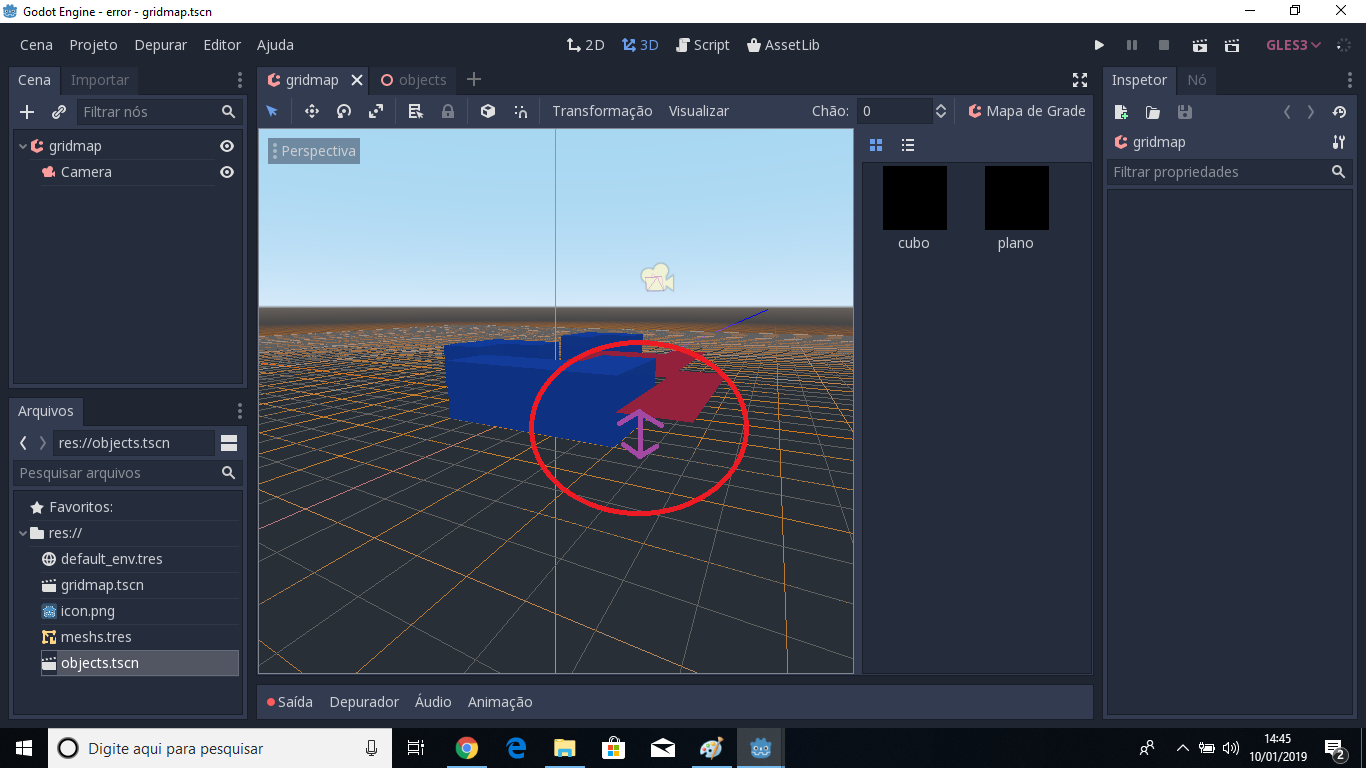Hide the gridmap node with its eye icon
1366x768 pixels.
click(227, 145)
